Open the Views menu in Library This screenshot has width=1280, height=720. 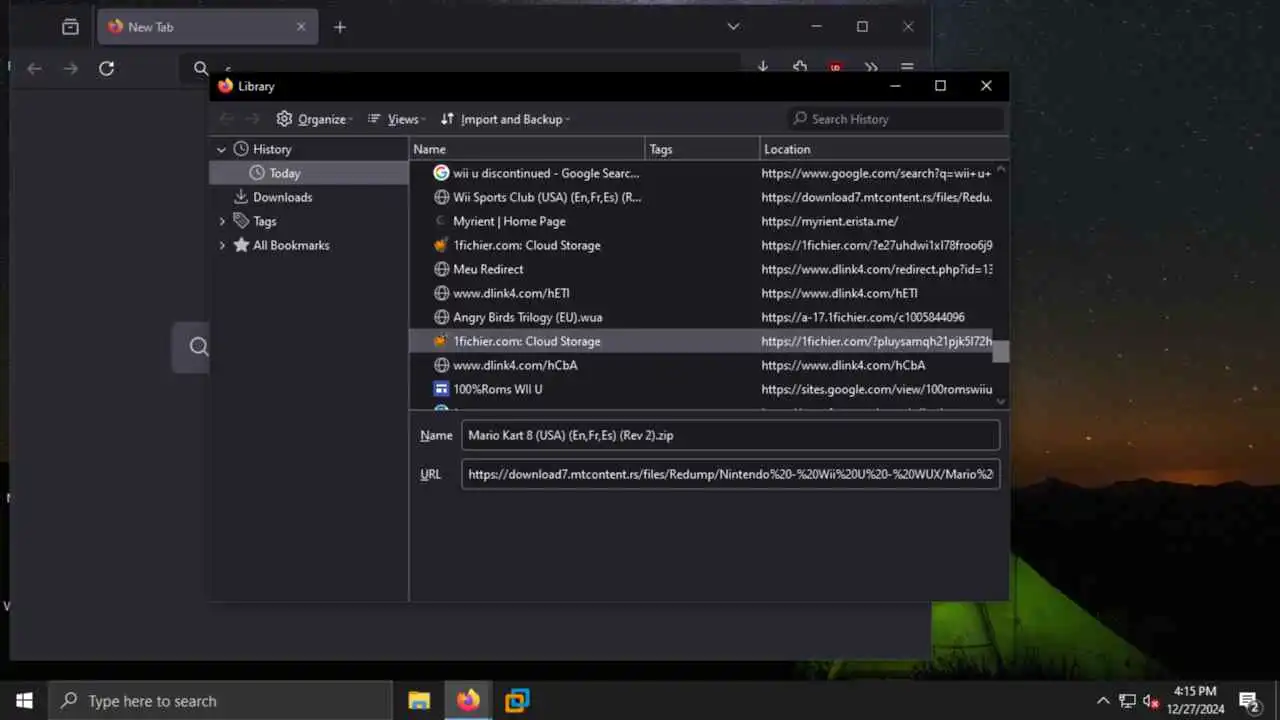pos(396,119)
